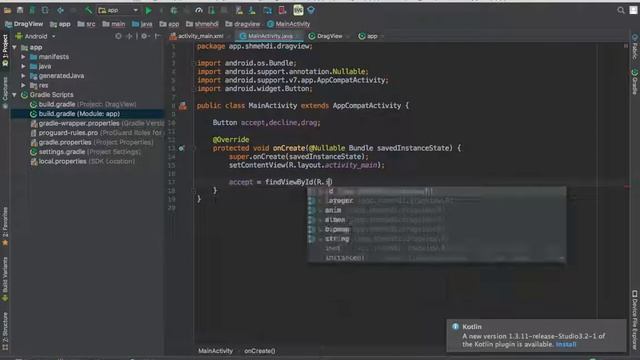This screenshot has height=360, width=640.
Task: Collapse the app module tree node
Action: coord(15,48)
